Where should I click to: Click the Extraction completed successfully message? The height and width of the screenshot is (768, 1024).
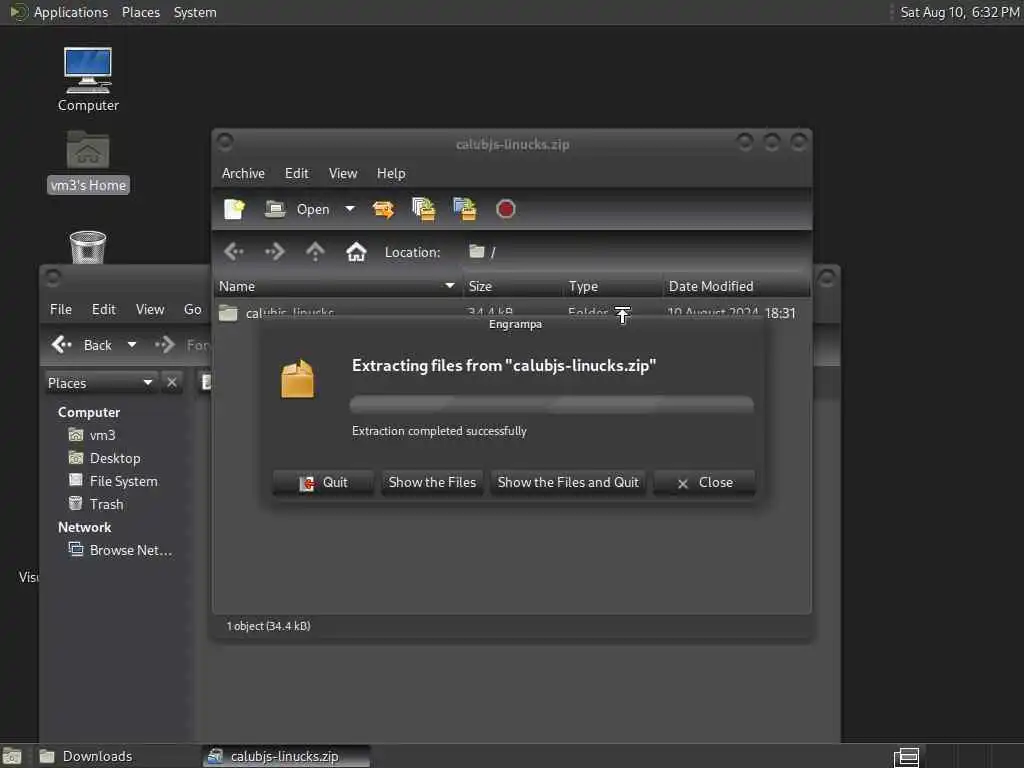[x=439, y=431]
